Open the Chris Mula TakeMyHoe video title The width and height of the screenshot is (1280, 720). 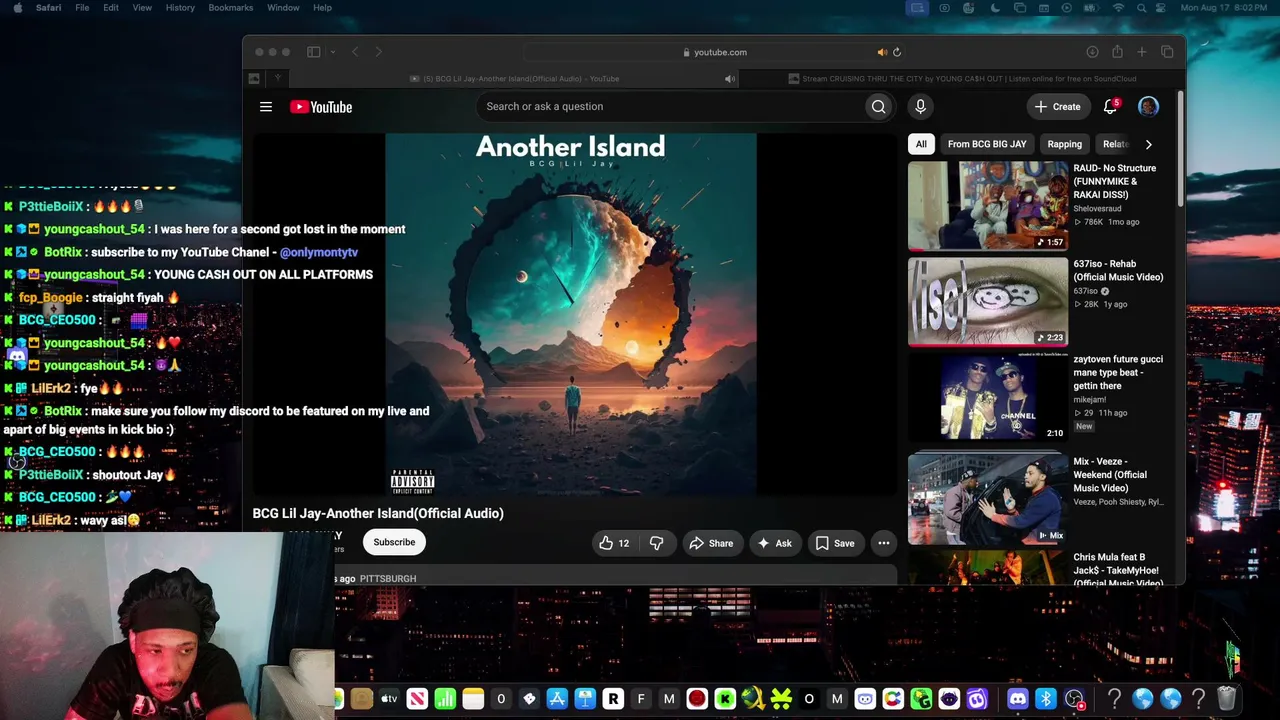[1118, 570]
